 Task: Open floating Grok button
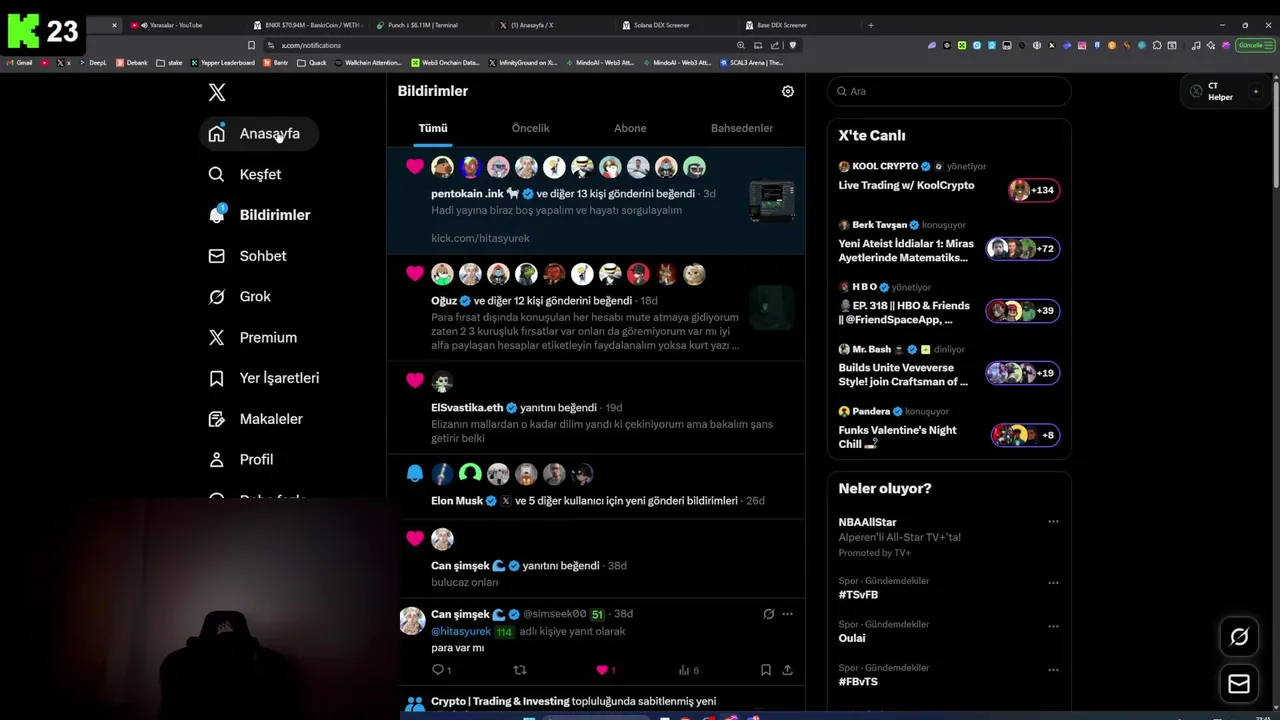(1239, 637)
